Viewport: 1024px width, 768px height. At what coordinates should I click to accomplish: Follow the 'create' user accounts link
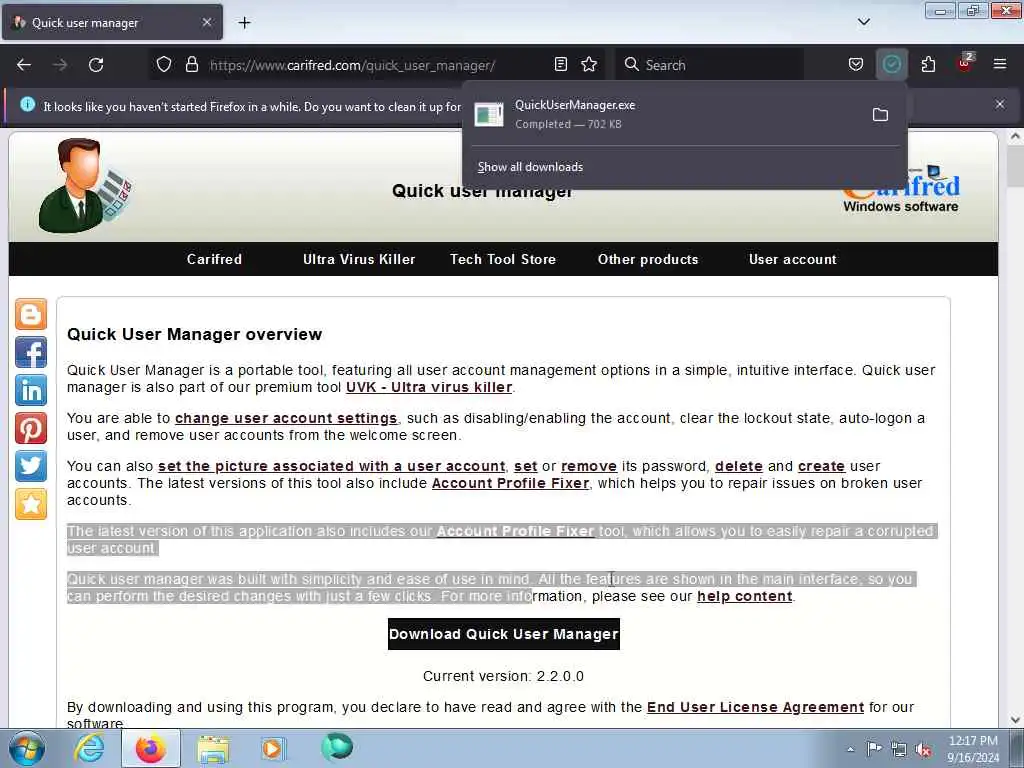click(822, 466)
